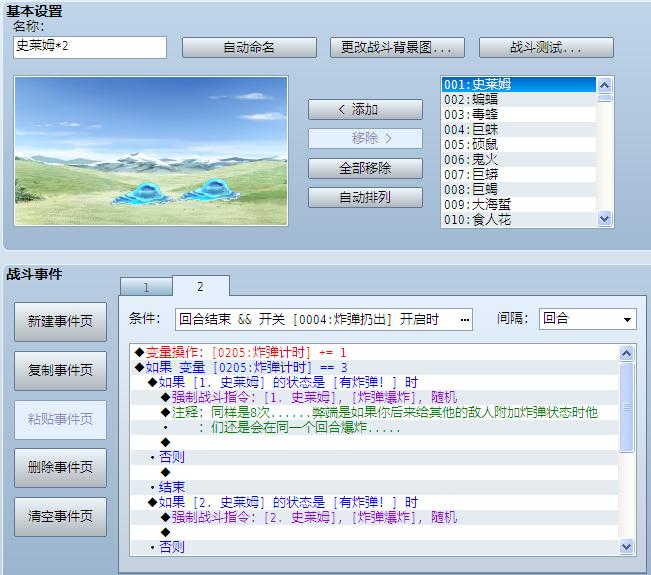Select the 如果 [1. 史莱姆] 的状态是 line
This screenshot has height=575, width=651.
(x=375, y=383)
